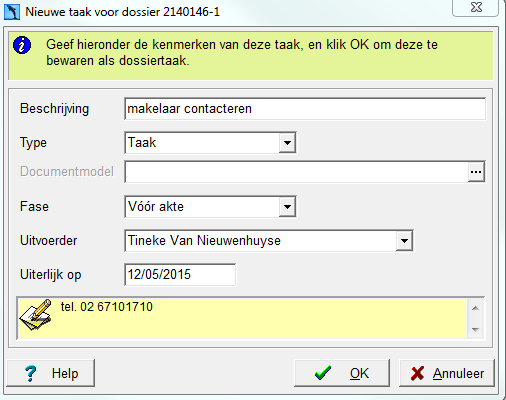Click the app icon in the title bar
This screenshot has width=506, height=400.
click(12, 12)
